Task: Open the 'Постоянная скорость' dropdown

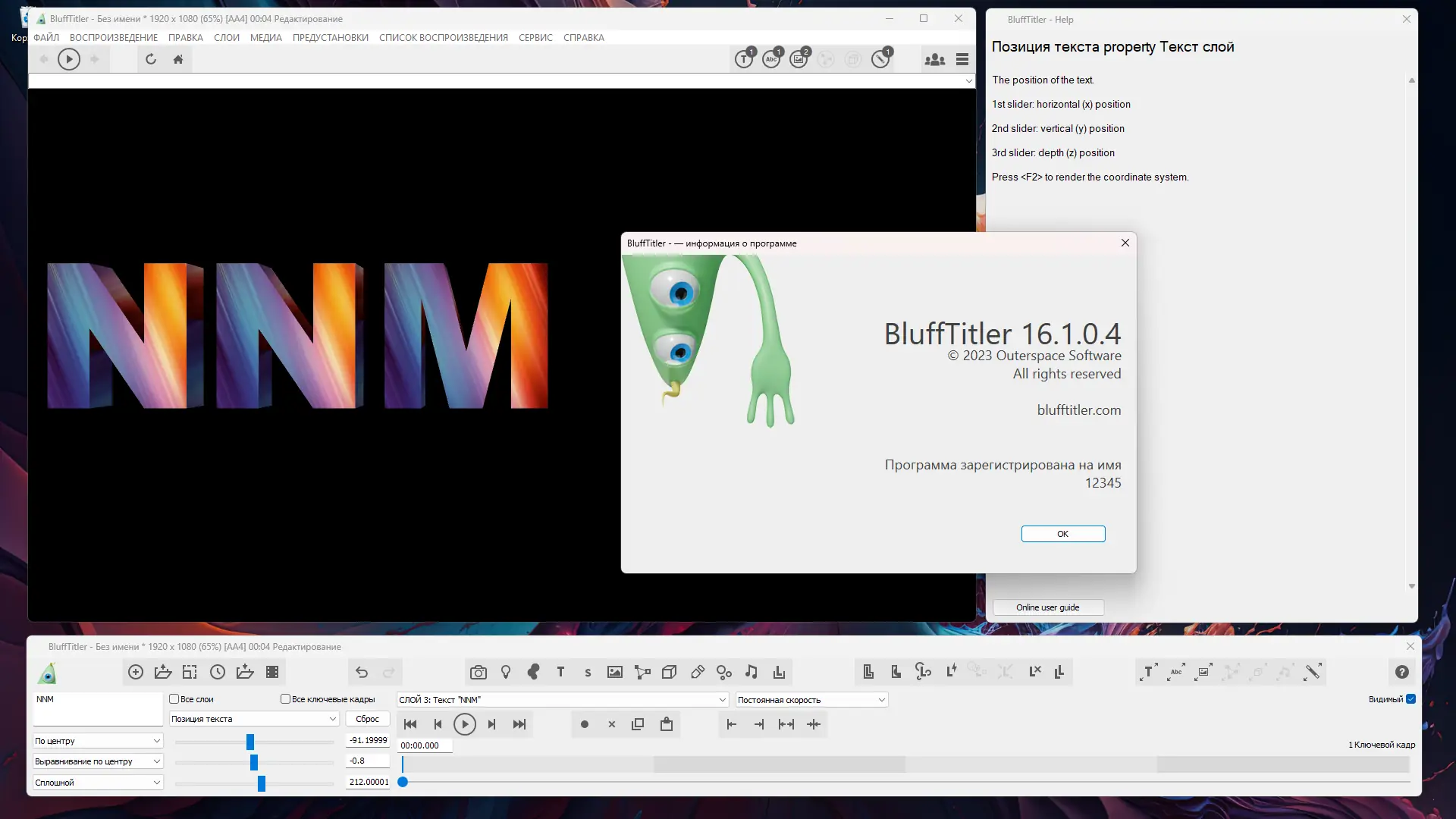Action: coord(811,700)
